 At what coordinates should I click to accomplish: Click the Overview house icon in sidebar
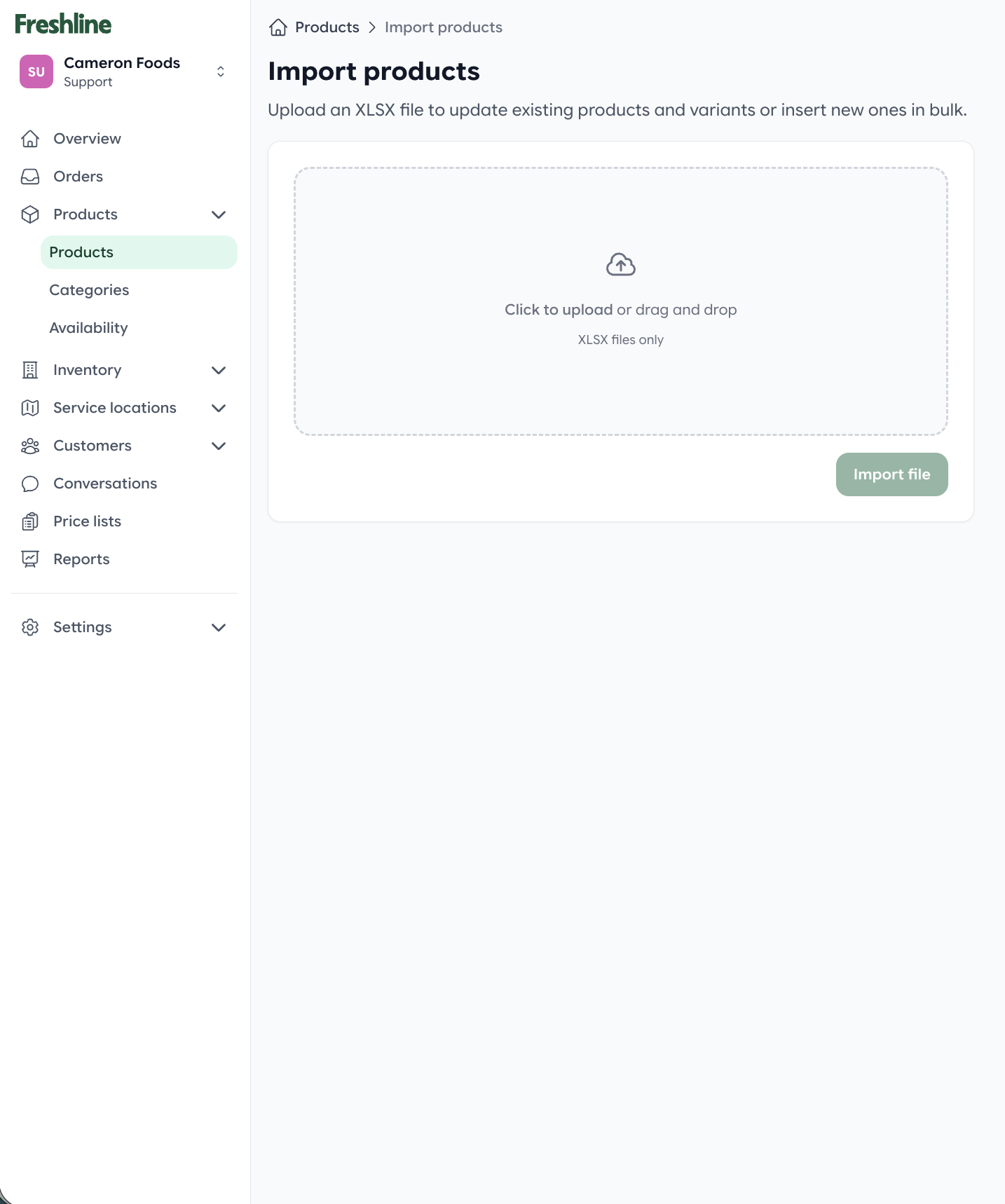click(30, 139)
